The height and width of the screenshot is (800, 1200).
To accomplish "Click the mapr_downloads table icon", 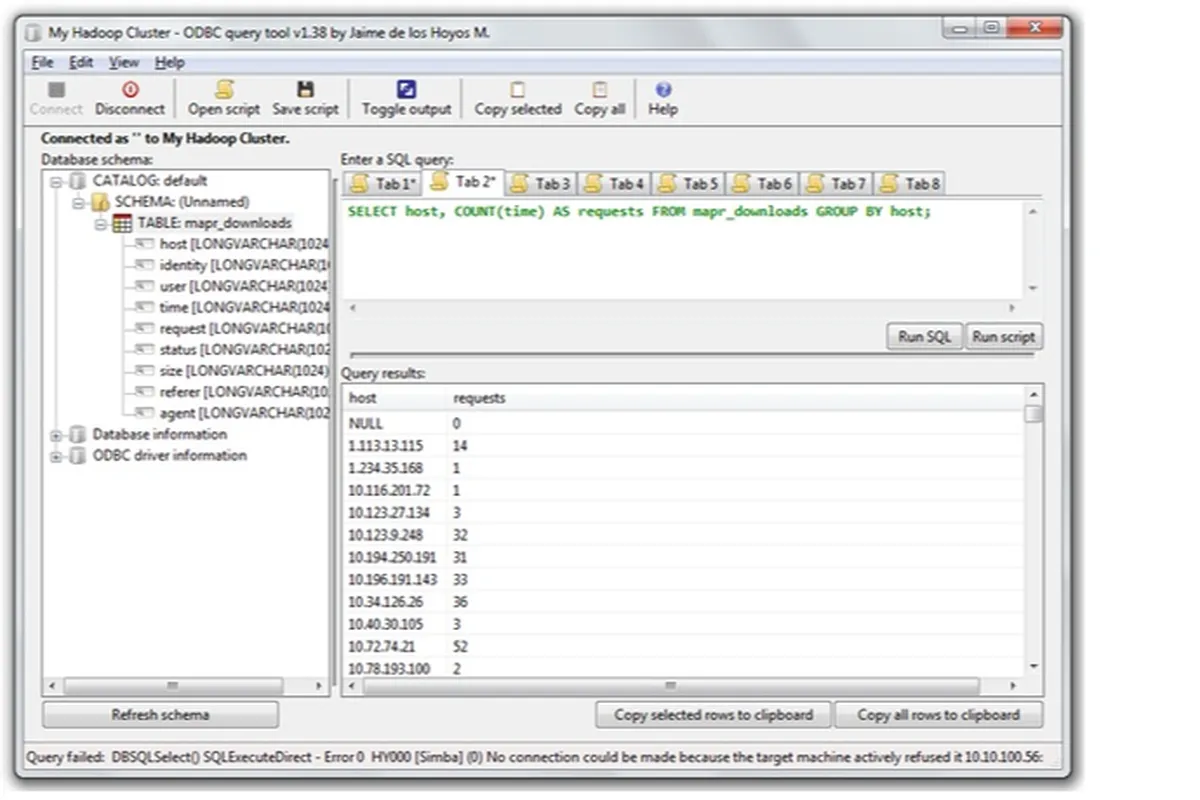I will tap(122, 224).
